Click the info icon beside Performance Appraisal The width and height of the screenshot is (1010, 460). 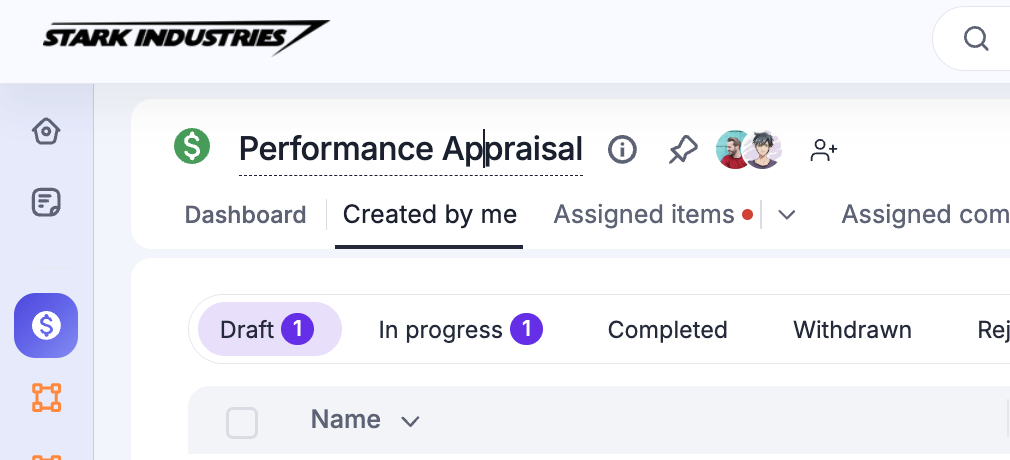622,150
